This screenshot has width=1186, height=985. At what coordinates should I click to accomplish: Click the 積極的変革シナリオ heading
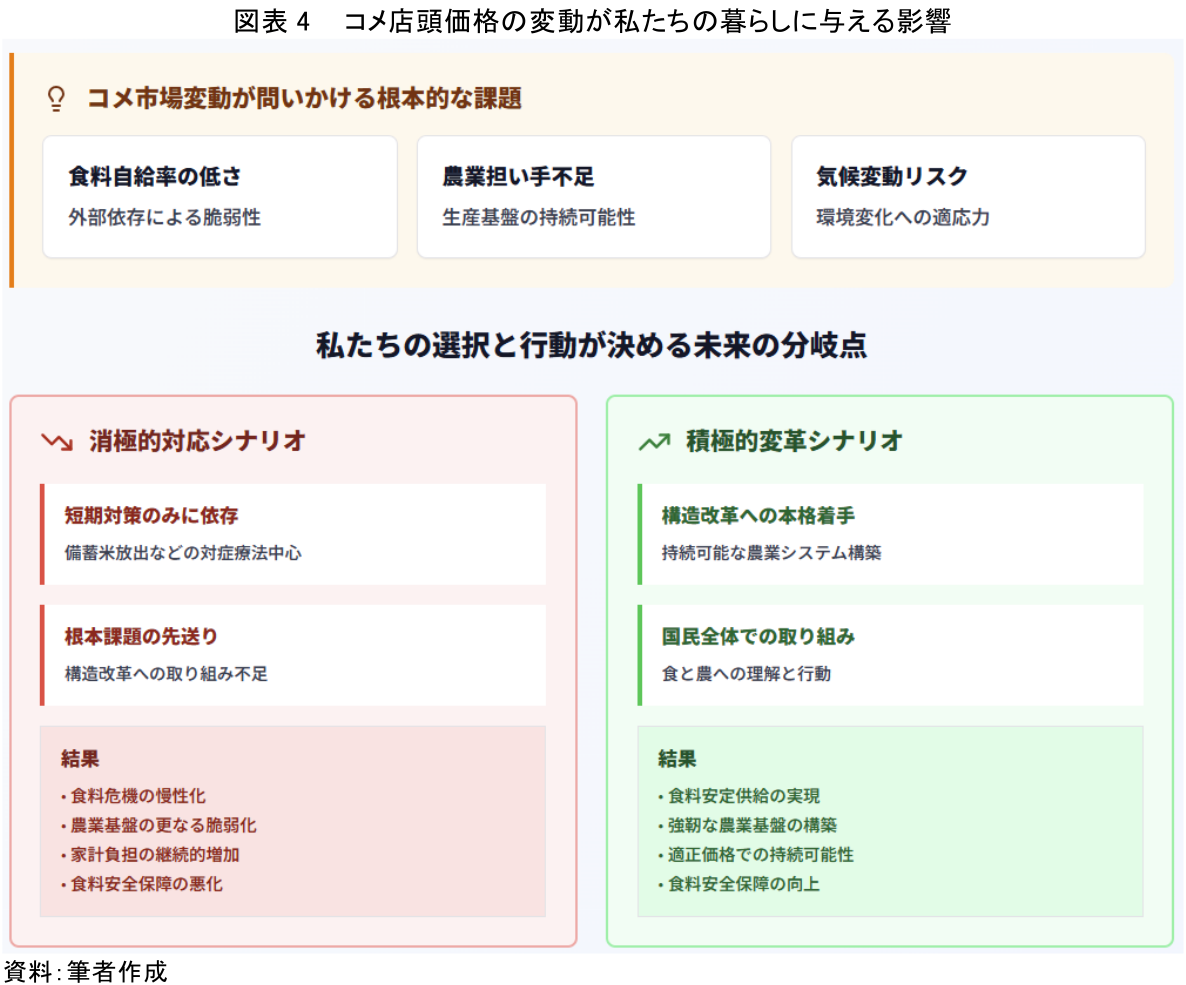click(794, 441)
